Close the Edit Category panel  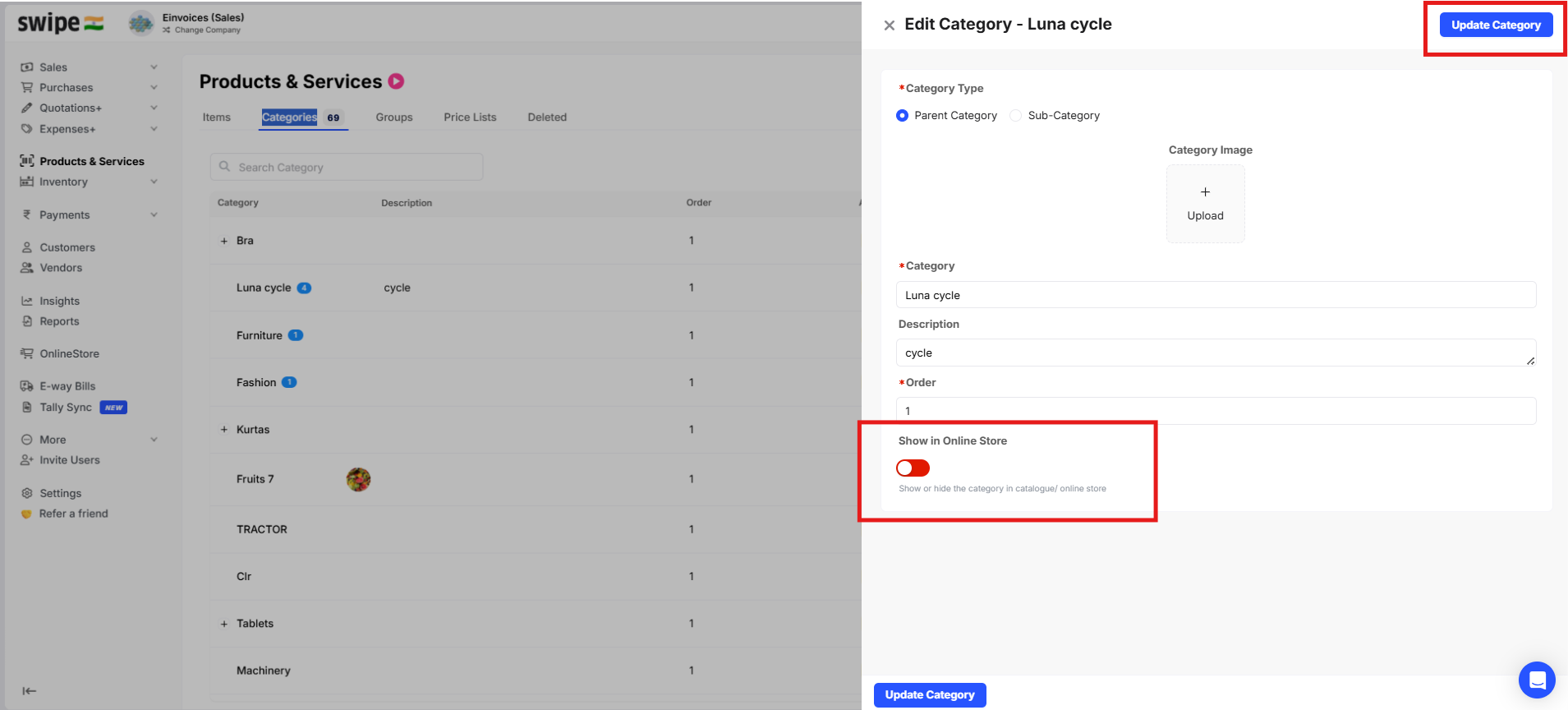pos(889,25)
